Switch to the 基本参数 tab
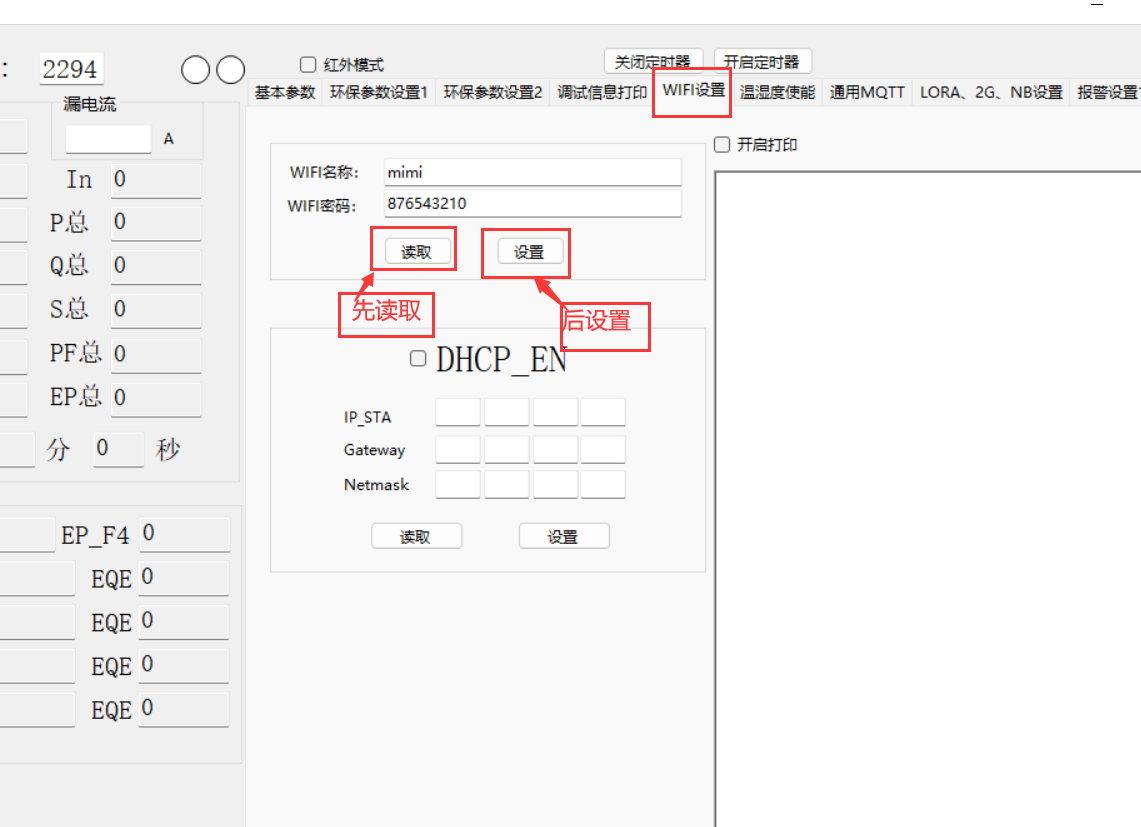The image size is (1141, 827). click(x=285, y=93)
